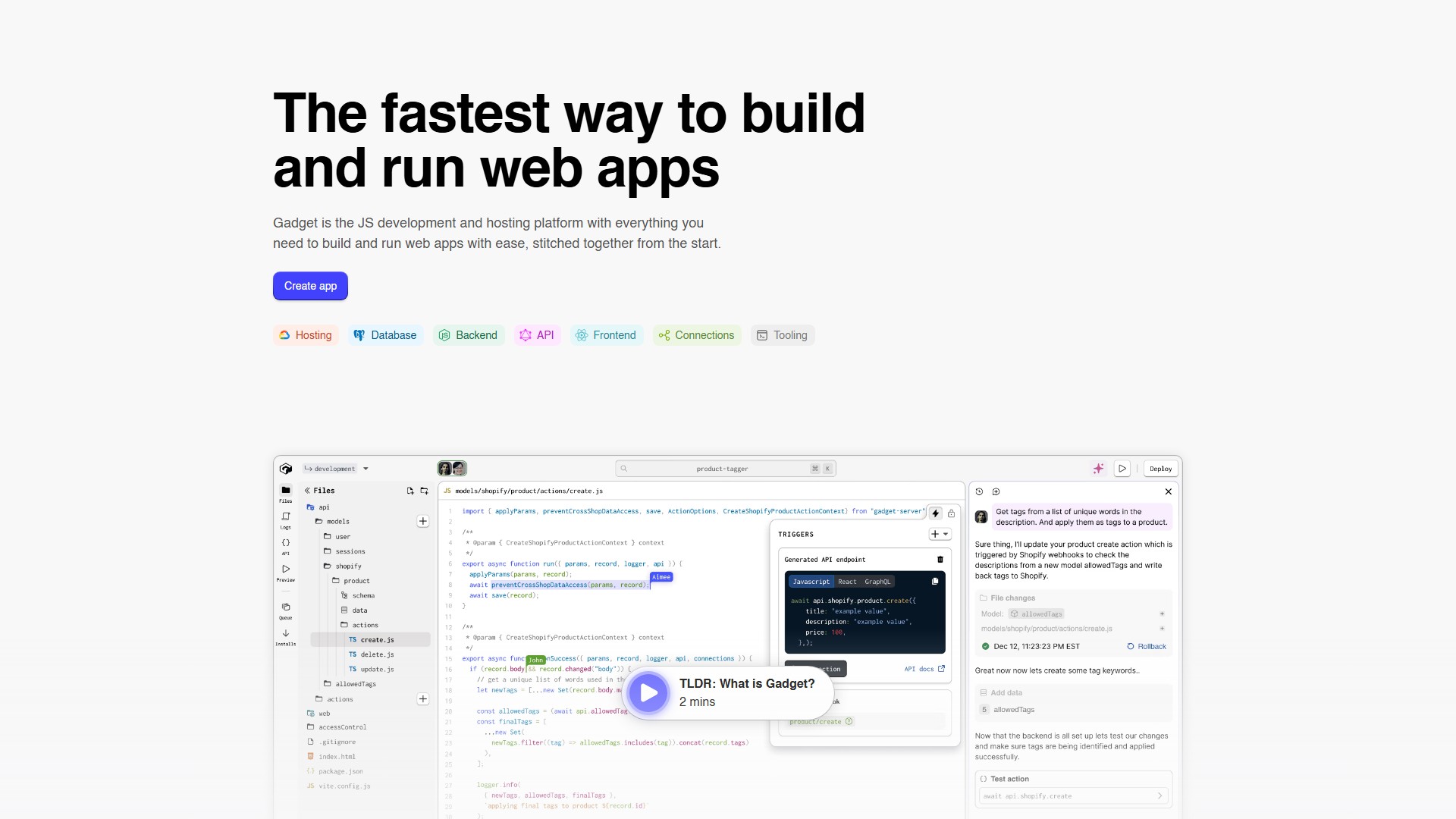
Task: Open the Installs panel in the sidebar
Action: [286, 637]
